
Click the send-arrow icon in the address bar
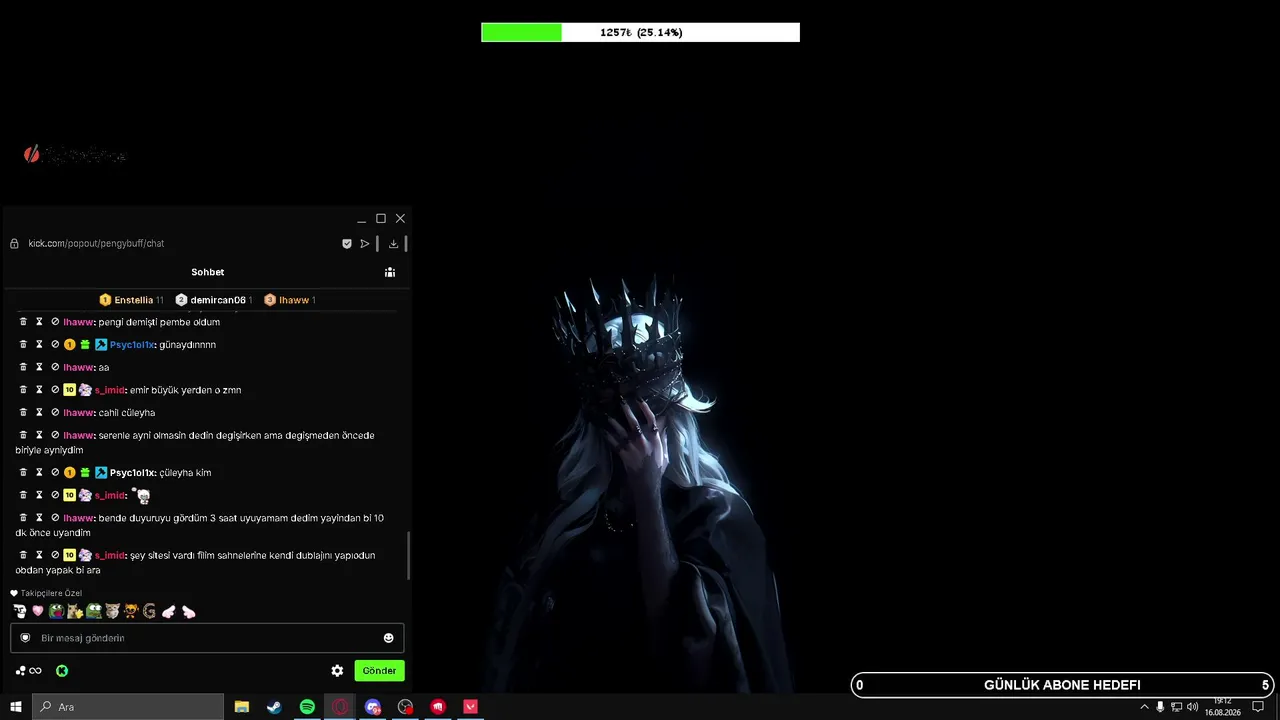[x=365, y=243]
